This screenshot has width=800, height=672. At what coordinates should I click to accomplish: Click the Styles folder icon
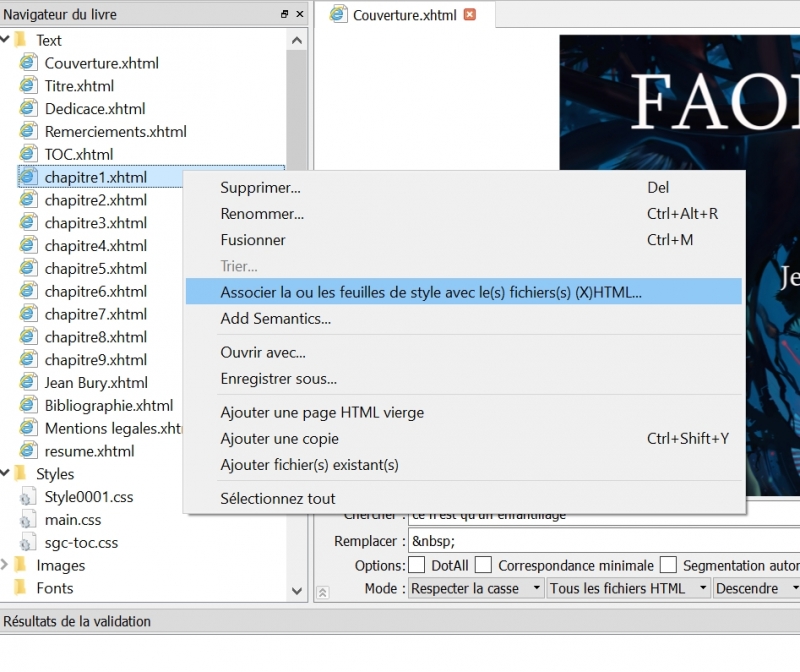[20, 474]
